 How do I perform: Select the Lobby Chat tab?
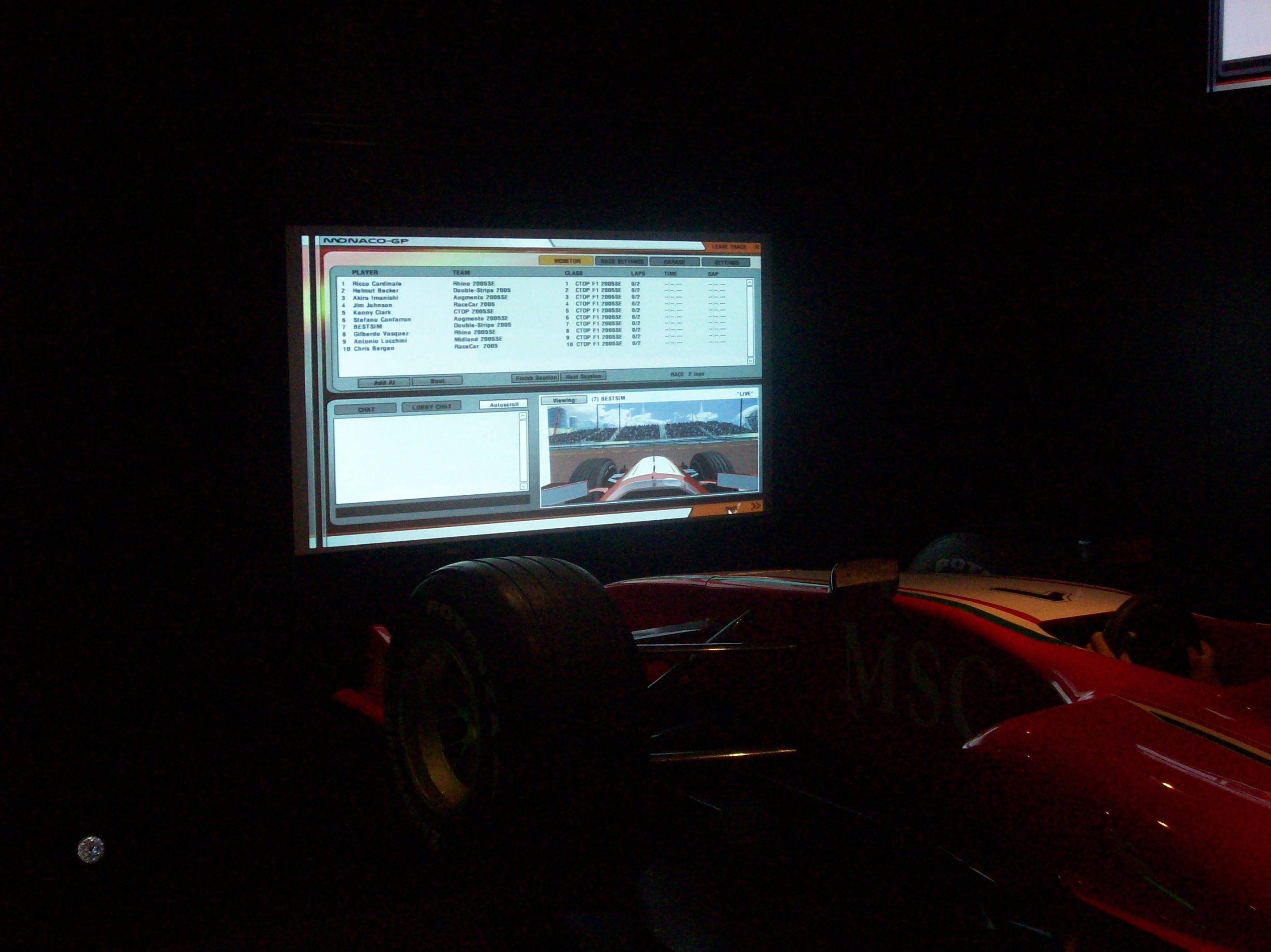point(431,407)
